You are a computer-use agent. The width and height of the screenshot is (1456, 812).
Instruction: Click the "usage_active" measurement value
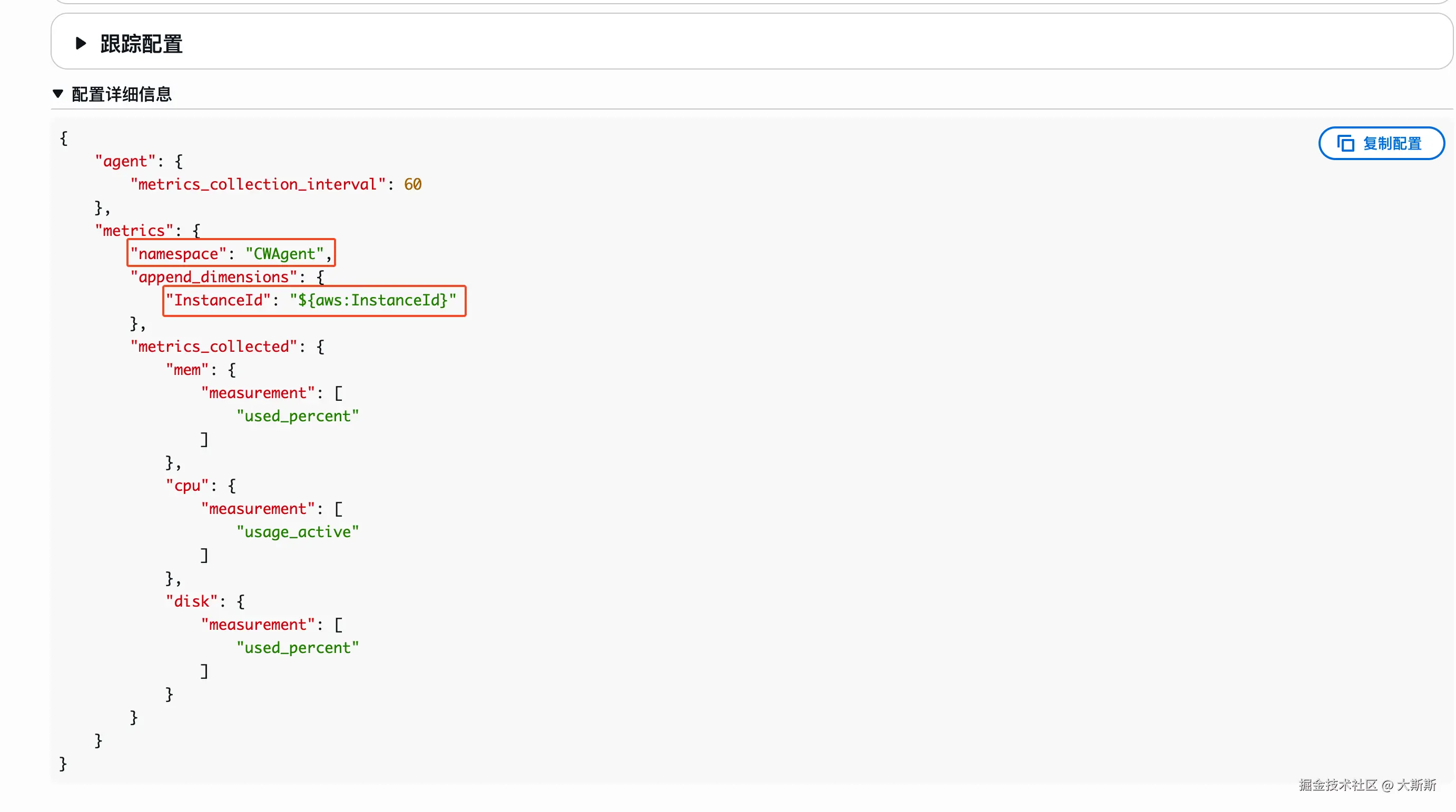[297, 532]
